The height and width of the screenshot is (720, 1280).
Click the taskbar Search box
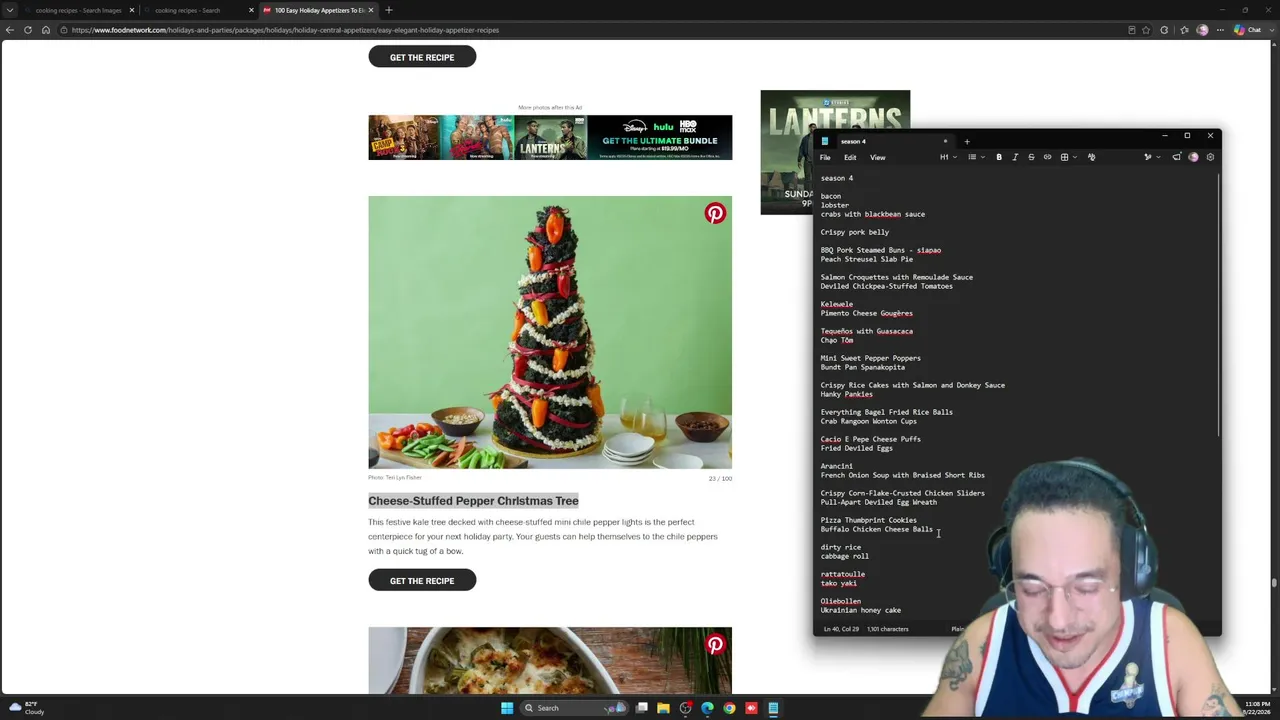coord(573,708)
